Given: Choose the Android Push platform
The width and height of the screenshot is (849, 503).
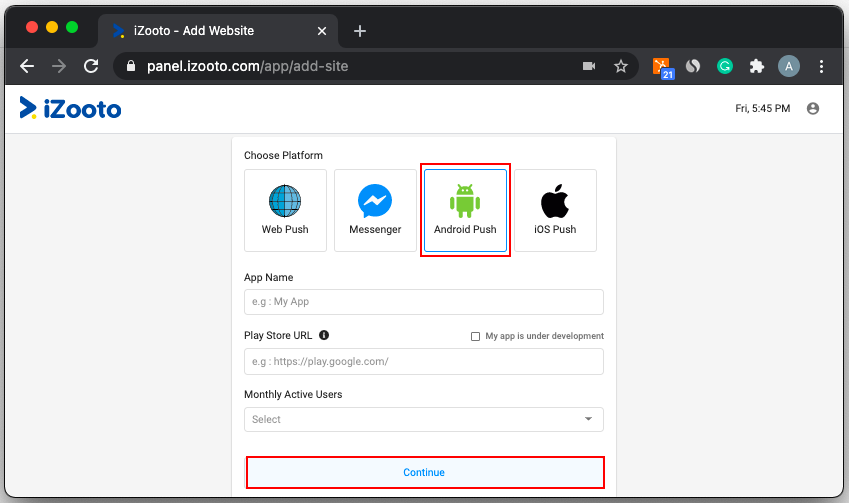Looking at the screenshot, I should point(465,210).
